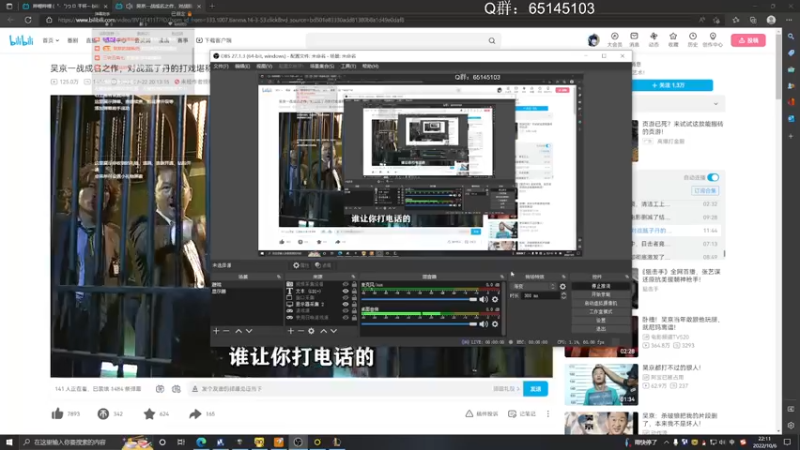Viewport: 800px width, 450px height.
Task: Click Start Recording button in OBS controls
Action: pyautogui.click(x=601, y=295)
